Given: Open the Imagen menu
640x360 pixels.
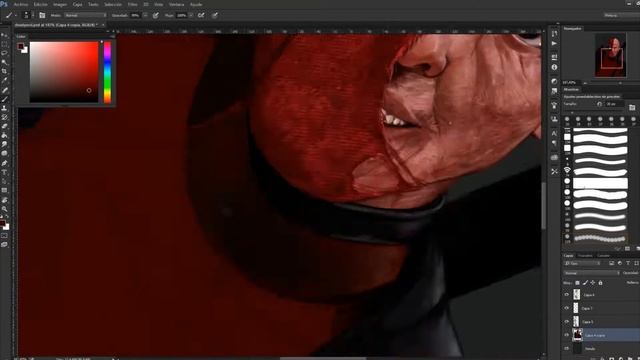Looking at the screenshot, I should (60, 4).
